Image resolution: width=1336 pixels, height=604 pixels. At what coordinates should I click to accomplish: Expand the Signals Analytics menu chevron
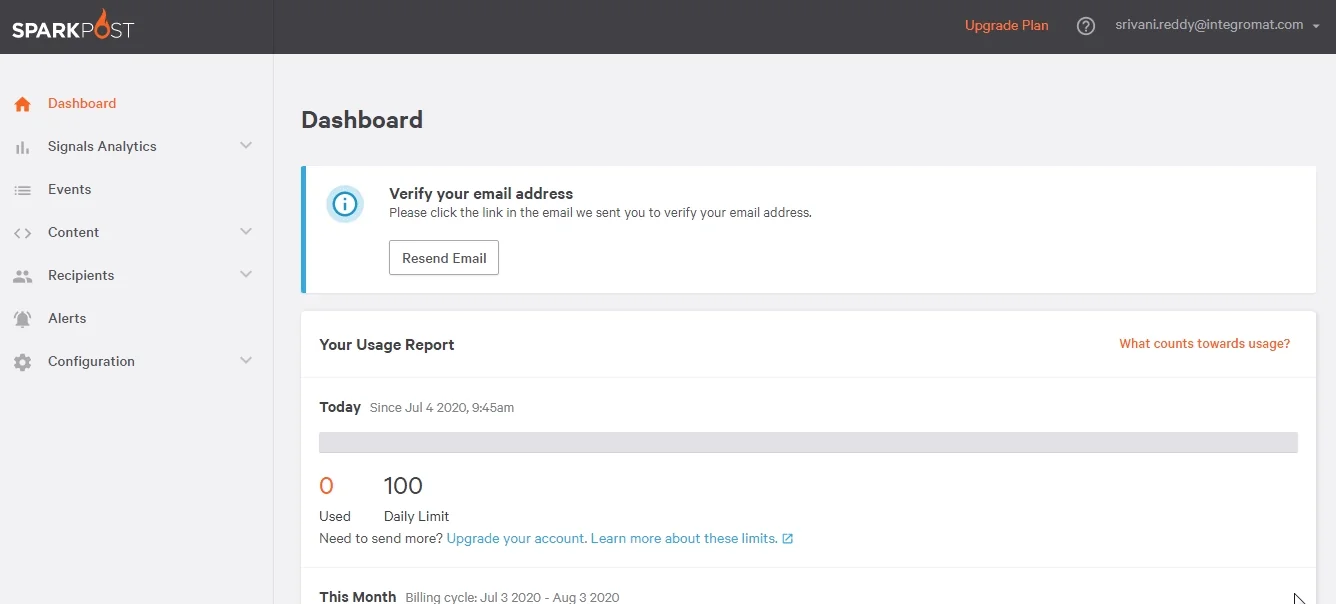[x=246, y=146]
